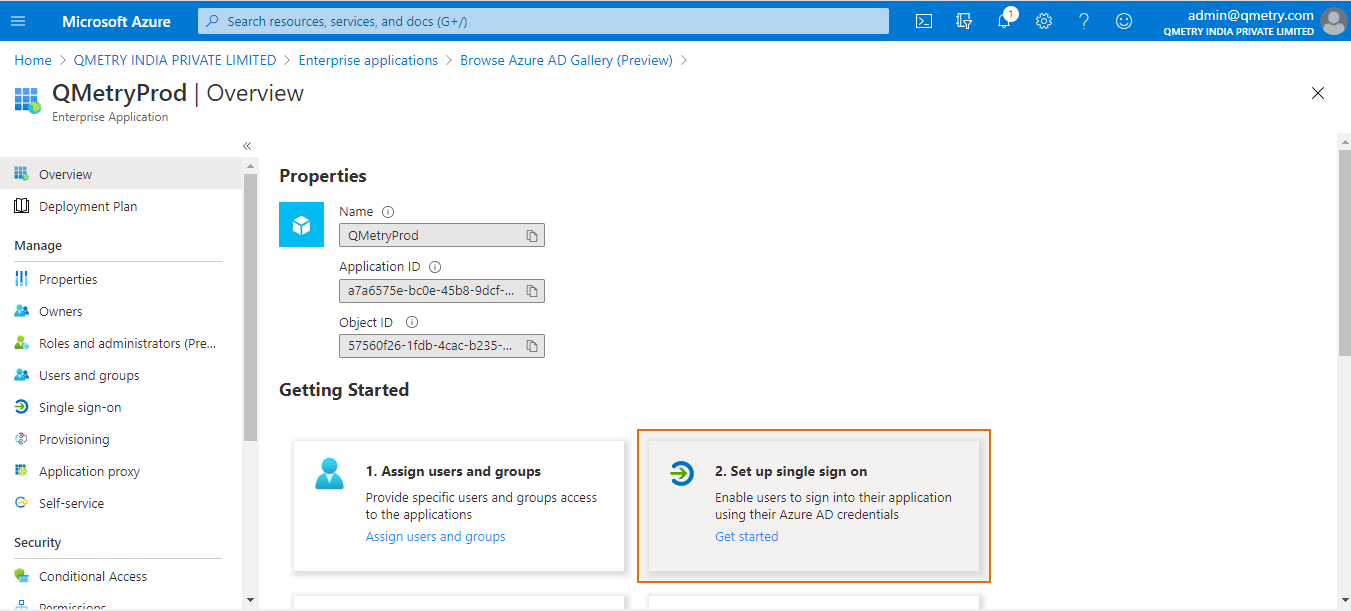Open Single sign-on in sidebar

coord(80,407)
